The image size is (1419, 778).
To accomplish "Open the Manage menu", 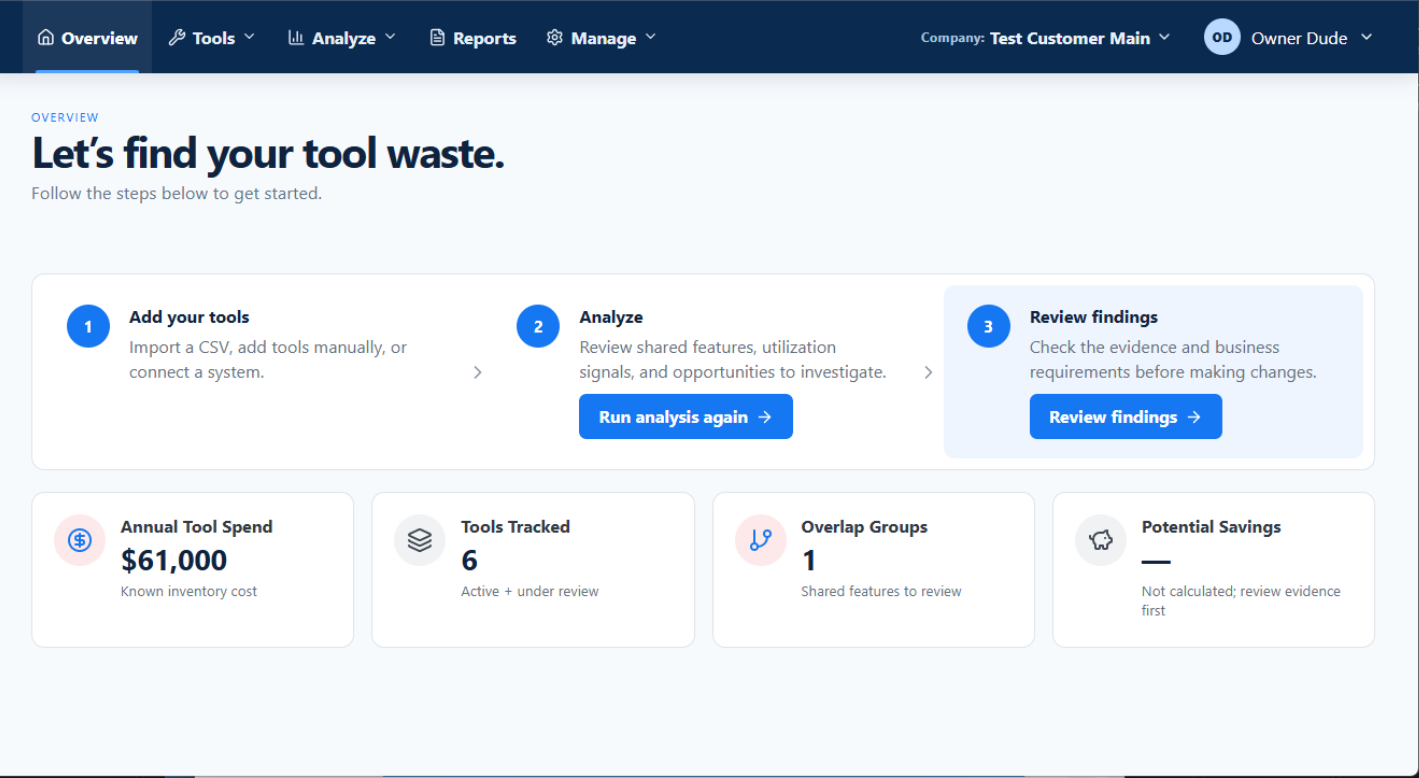I will 602,37.
